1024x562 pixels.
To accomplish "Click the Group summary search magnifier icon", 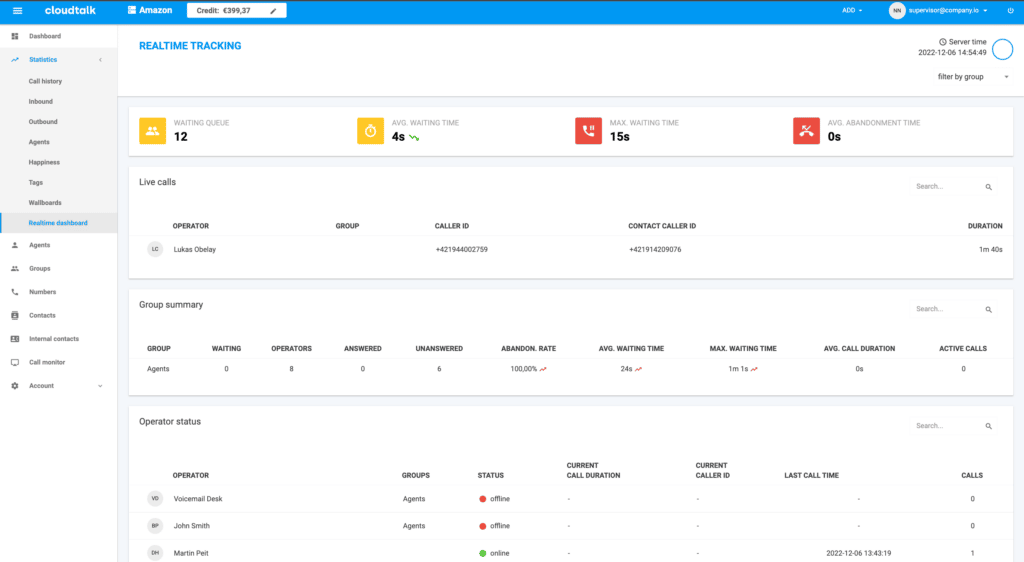I will (988, 310).
